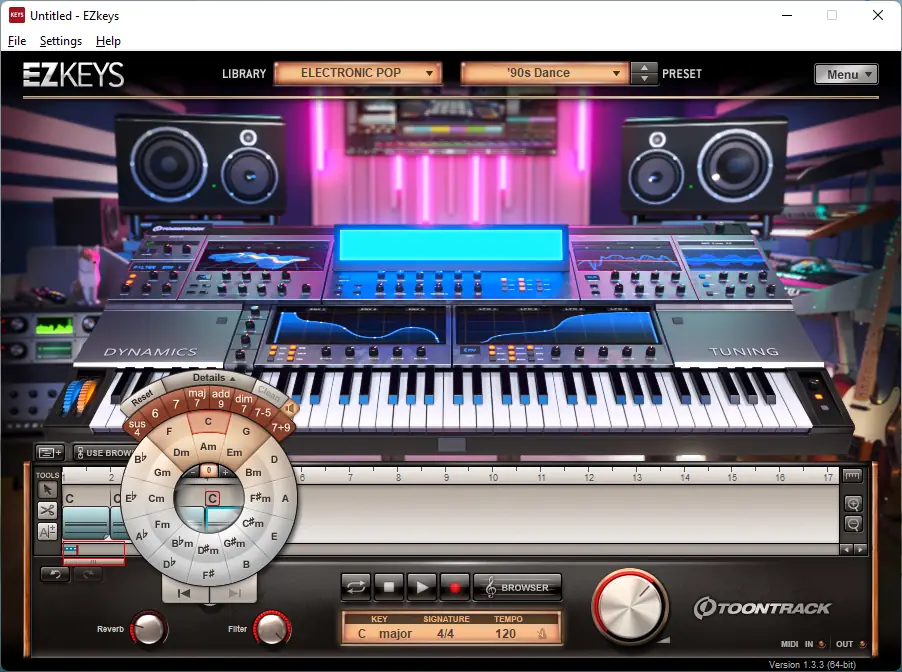Click Clean on the chord wheel

click(x=268, y=393)
